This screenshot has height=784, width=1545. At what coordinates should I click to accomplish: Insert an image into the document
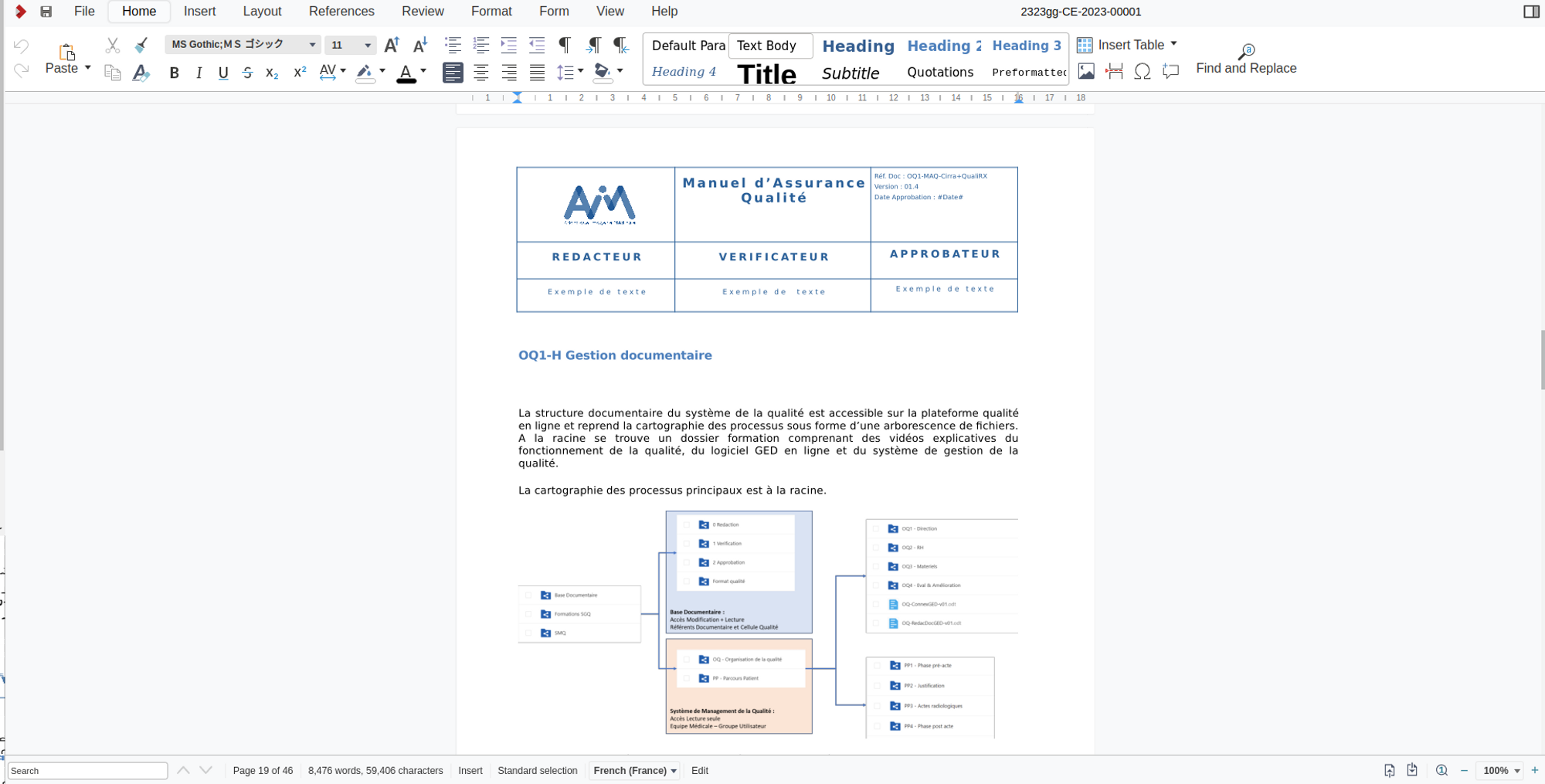click(x=1086, y=71)
